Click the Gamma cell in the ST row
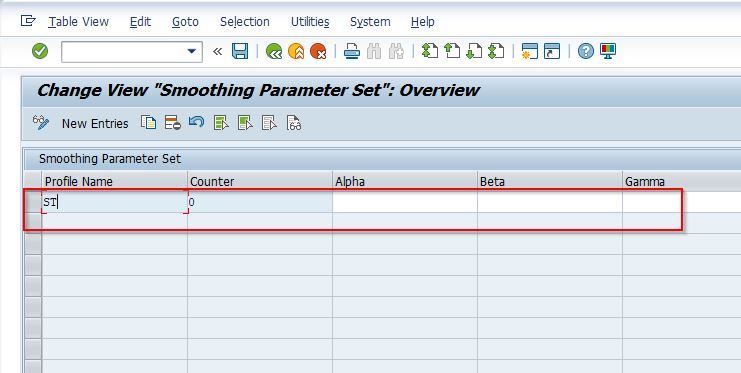This screenshot has width=741, height=373. (681, 202)
